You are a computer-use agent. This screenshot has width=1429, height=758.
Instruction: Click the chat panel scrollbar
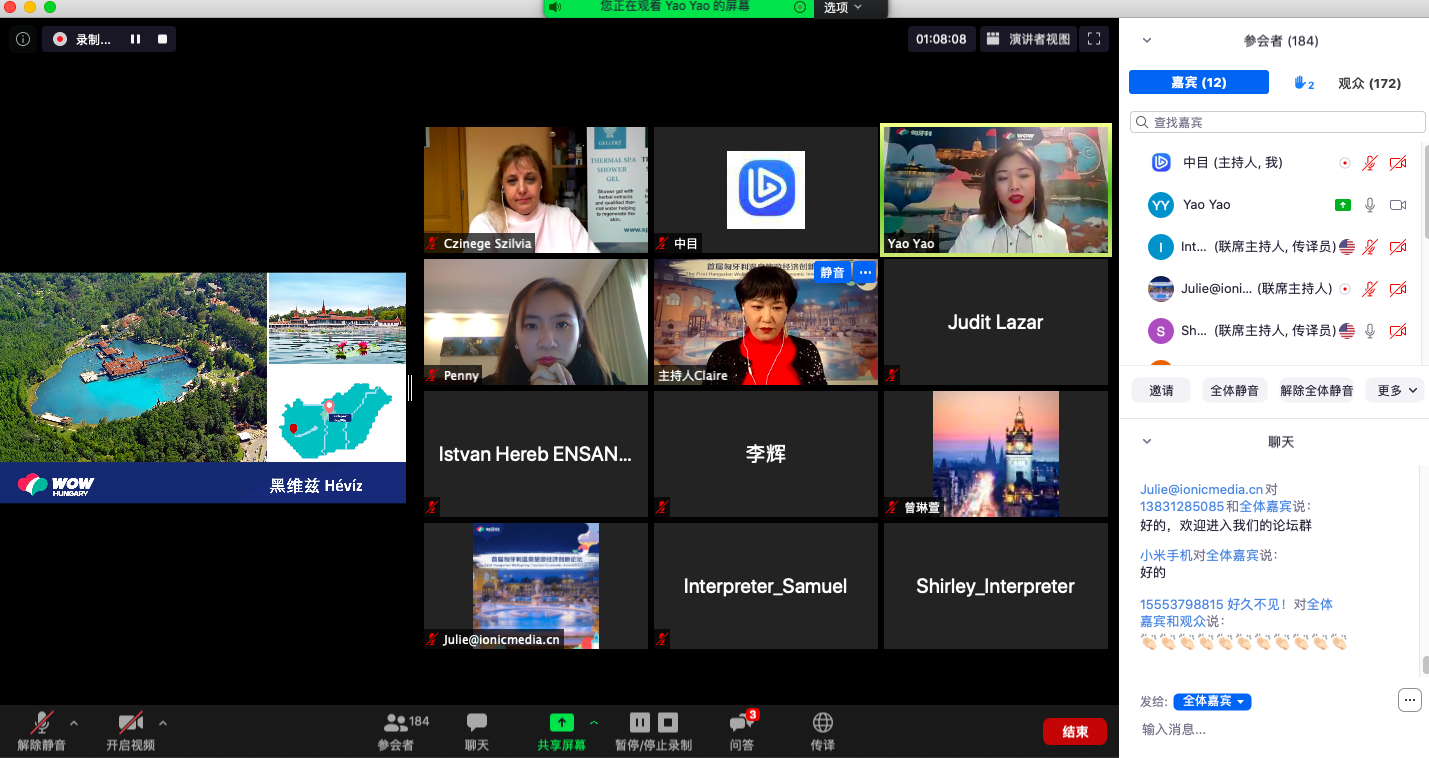(x=1424, y=664)
